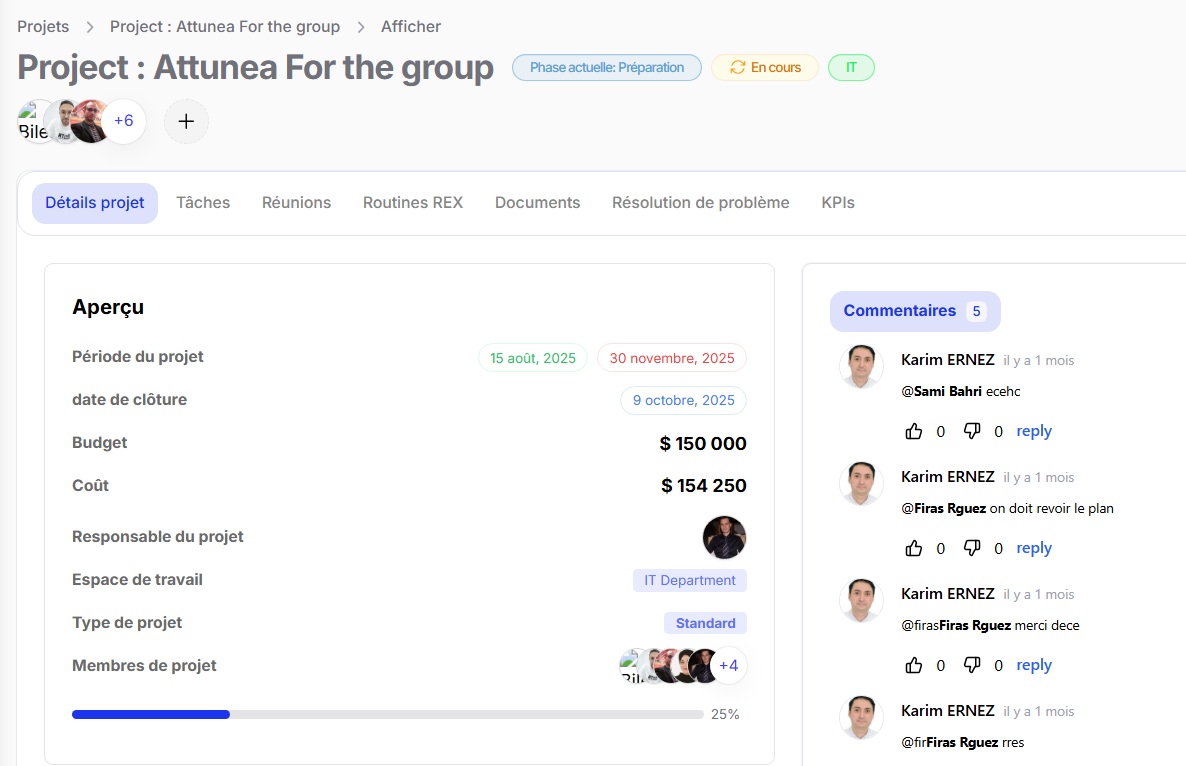Image resolution: width=1186 pixels, height=766 pixels.
Task: Open the Réunions tab
Action: tap(296, 203)
